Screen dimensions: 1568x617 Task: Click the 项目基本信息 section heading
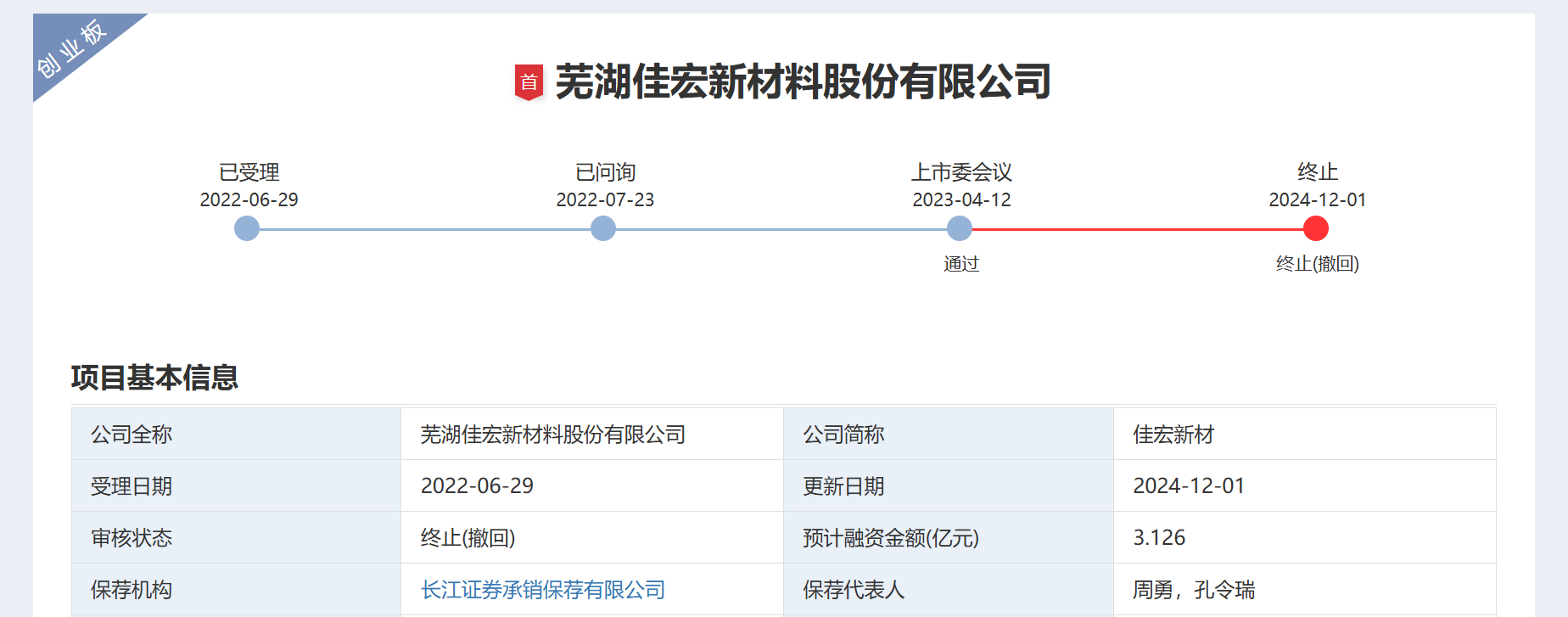click(154, 378)
